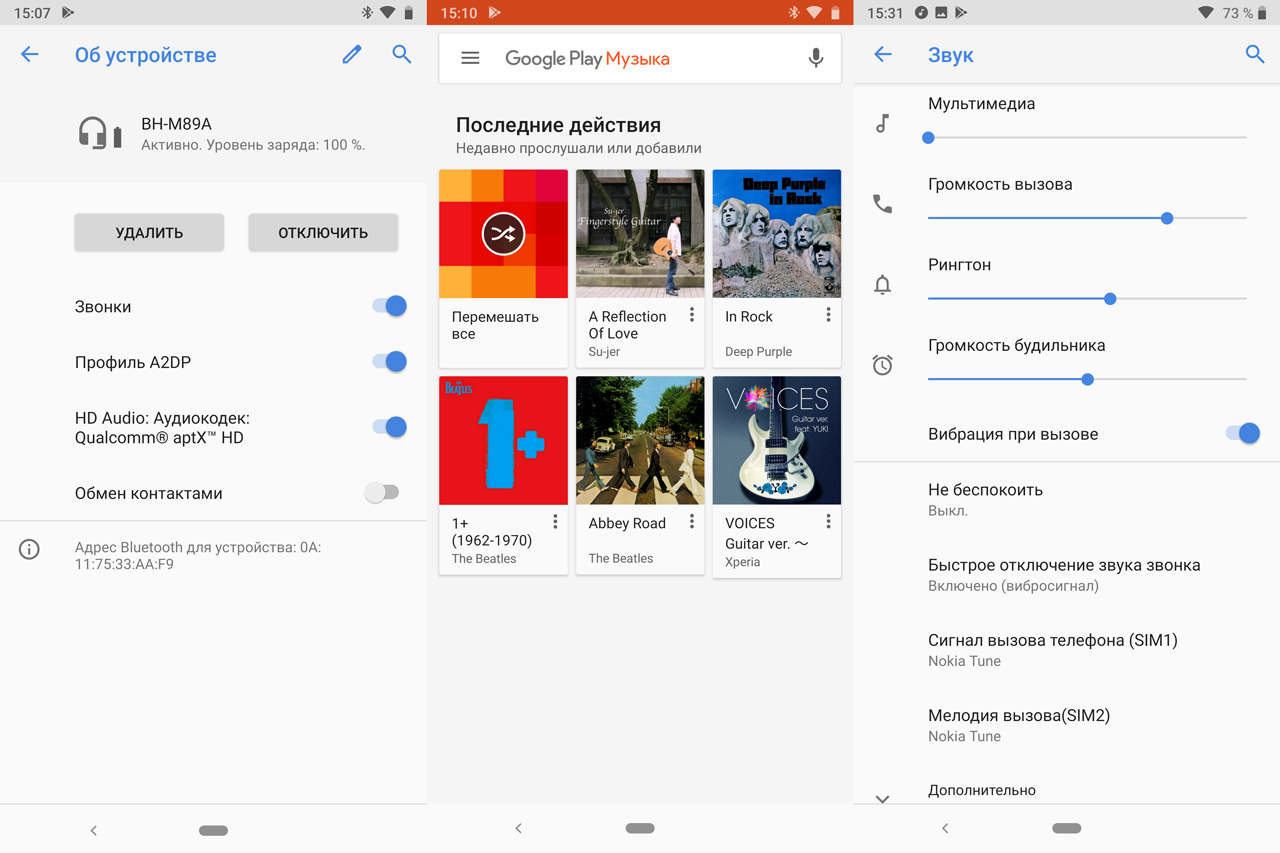The image size is (1280, 853).
Task: Toggle the Профиль A2DP switch
Action: point(390,362)
